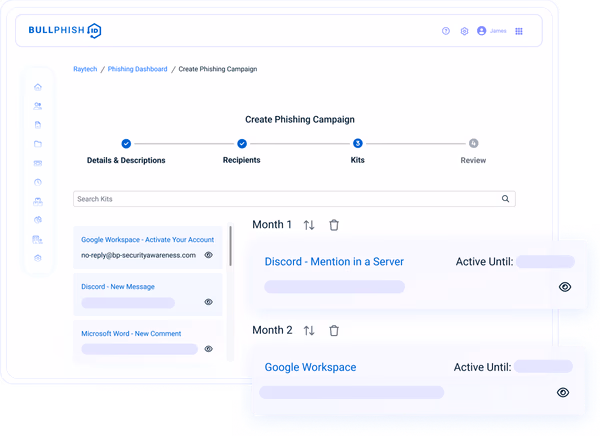The height and width of the screenshot is (436, 600).
Task: Open the stacked boxes sidebar icon
Action: pyautogui.click(x=38, y=201)
